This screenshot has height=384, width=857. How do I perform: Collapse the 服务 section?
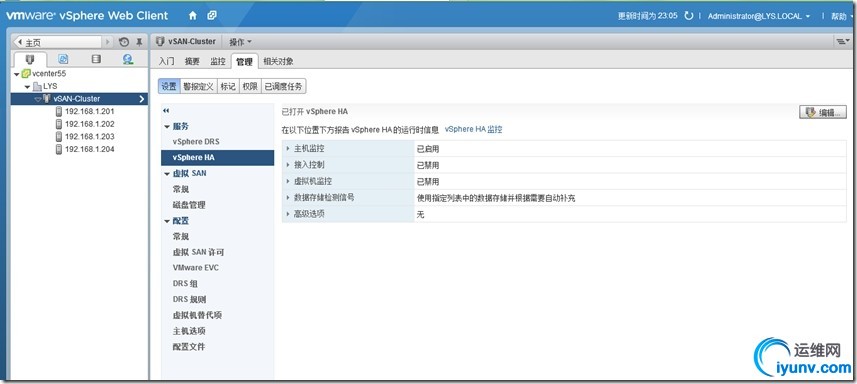click(167, 127)
